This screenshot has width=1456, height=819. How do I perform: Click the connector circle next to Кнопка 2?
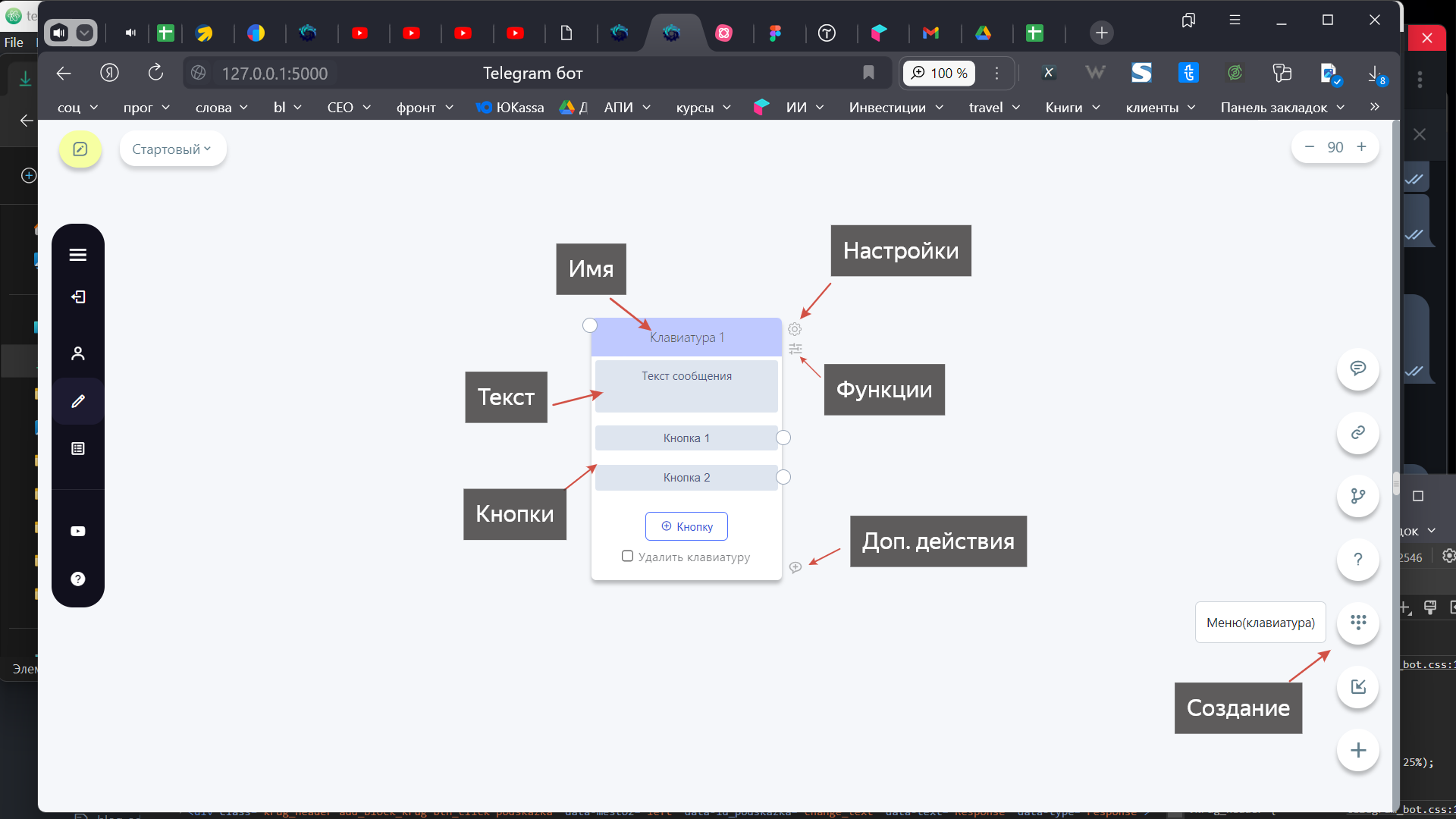pos(783,477)
